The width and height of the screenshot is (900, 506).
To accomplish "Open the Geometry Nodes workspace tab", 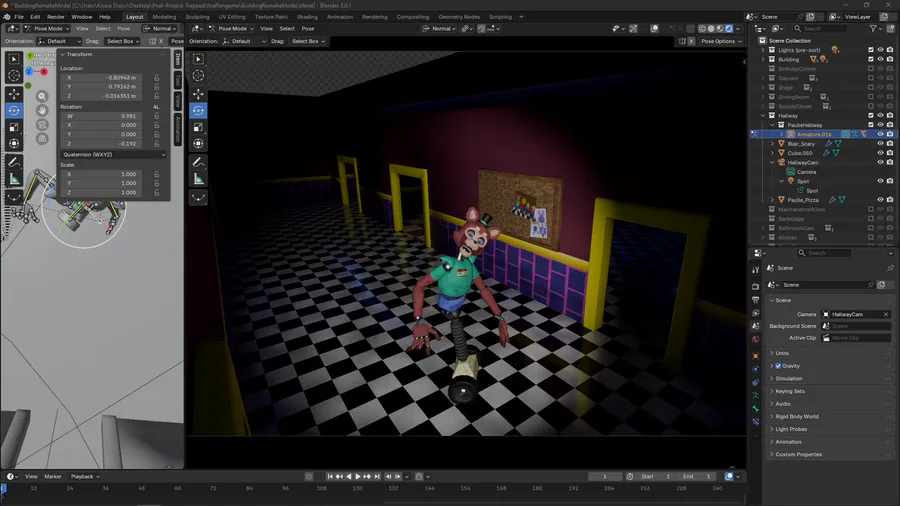I will pyautogui.click(x=459, y=17).
